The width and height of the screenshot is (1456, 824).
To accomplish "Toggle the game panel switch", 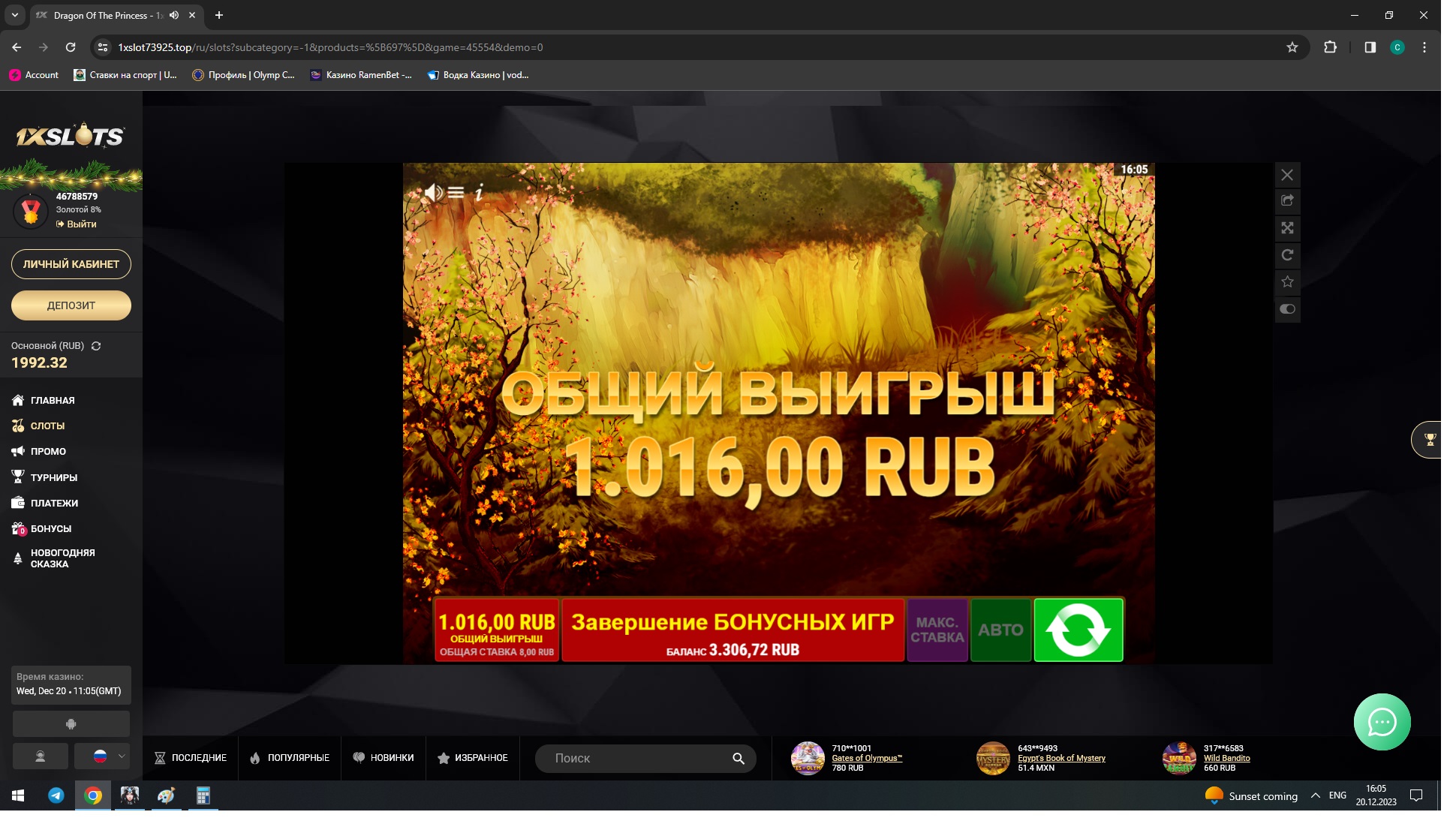I will 1287,309.
